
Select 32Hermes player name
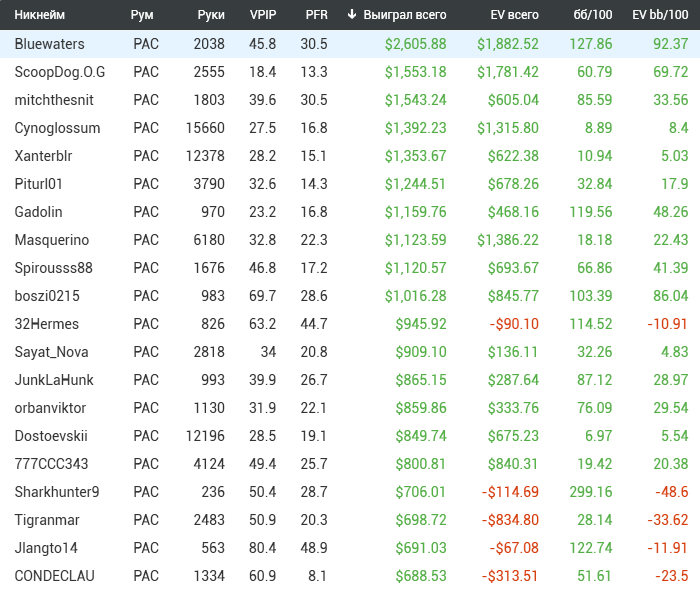(x=46, y=324)
